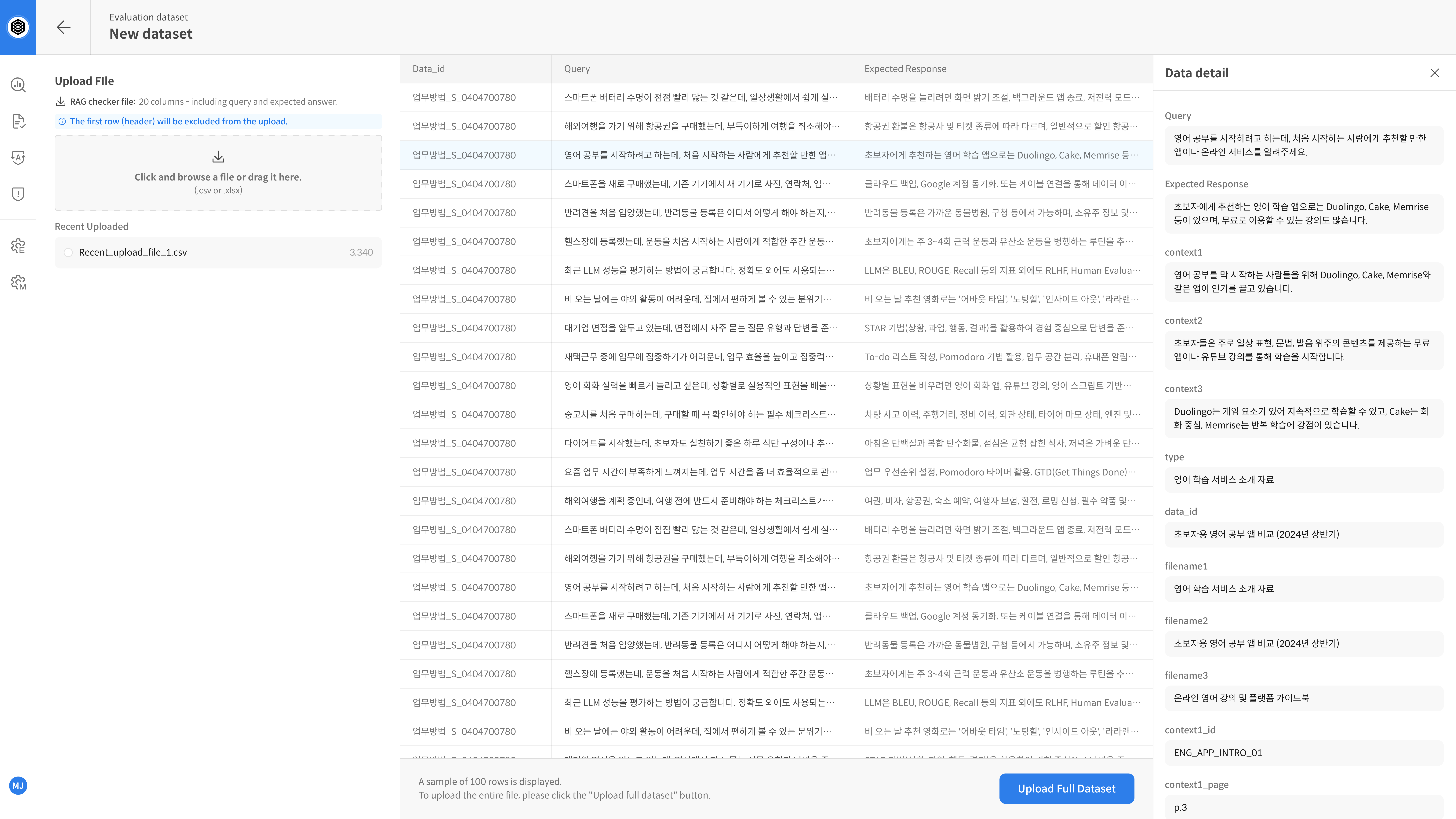Click the Data detail panel title
Image resolution: width=1456 pixels, height=819 pixels.
1197,73
